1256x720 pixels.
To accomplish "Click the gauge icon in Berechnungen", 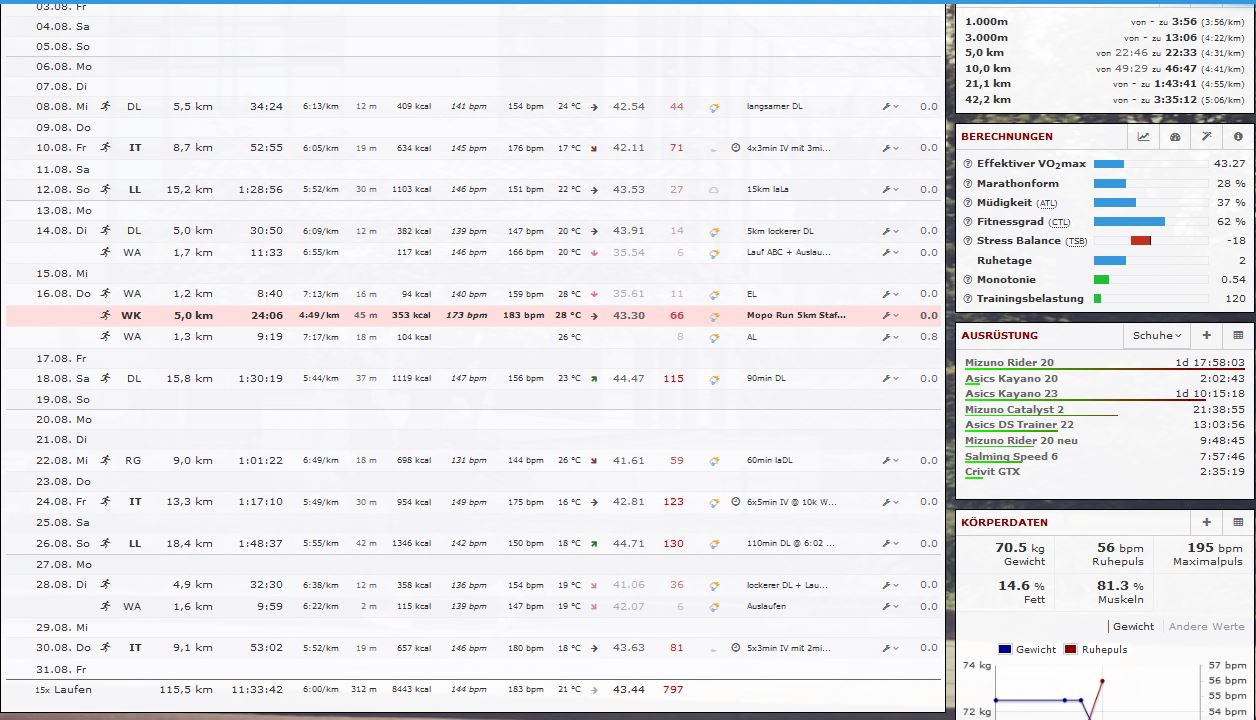I will click(x=1175, y=137).
